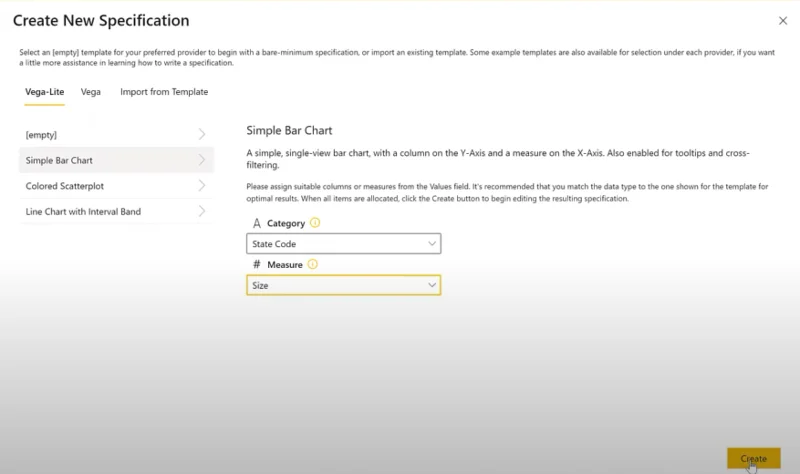The height and width of the screenshot is (474, 800).
Task: Click chevron next to Simple Bar Chart
Action: click(202, 160)
